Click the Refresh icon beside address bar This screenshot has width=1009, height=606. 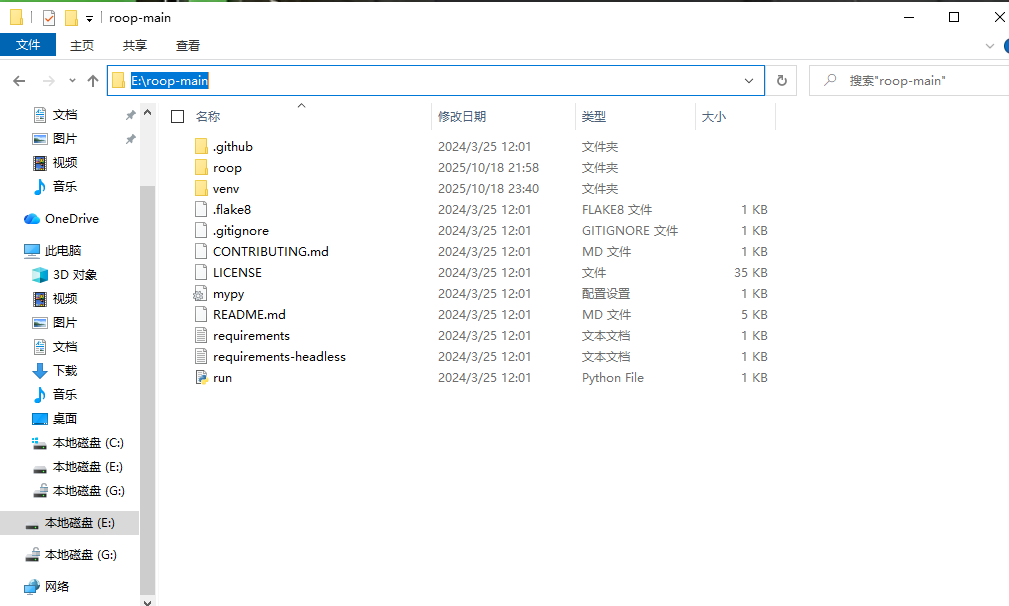coord(781,80)
